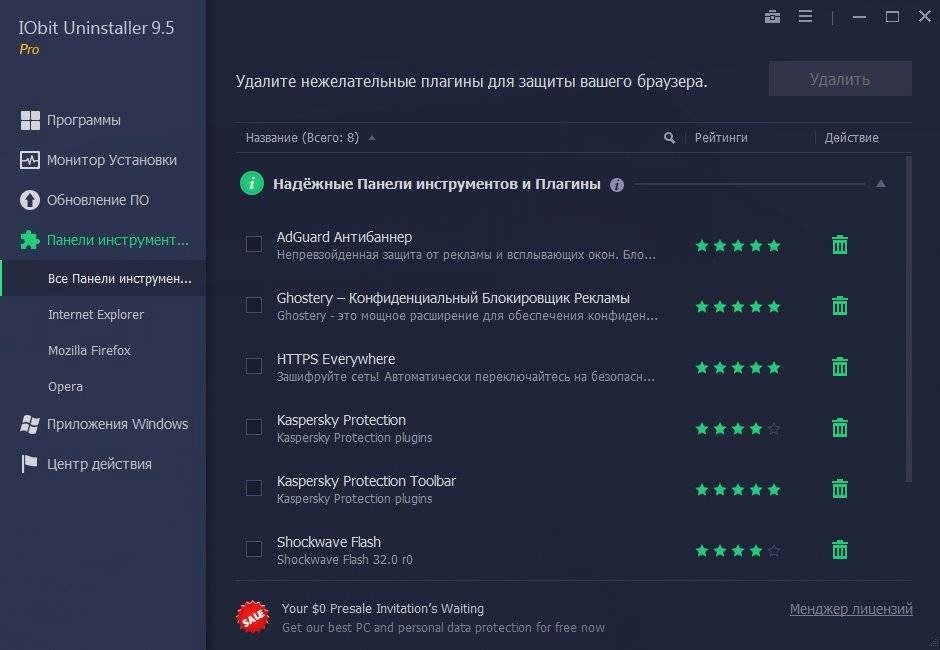Screen dimensions: 940x650
Task: Click the Центр действия flag icon
Action: tap(29, 464)
